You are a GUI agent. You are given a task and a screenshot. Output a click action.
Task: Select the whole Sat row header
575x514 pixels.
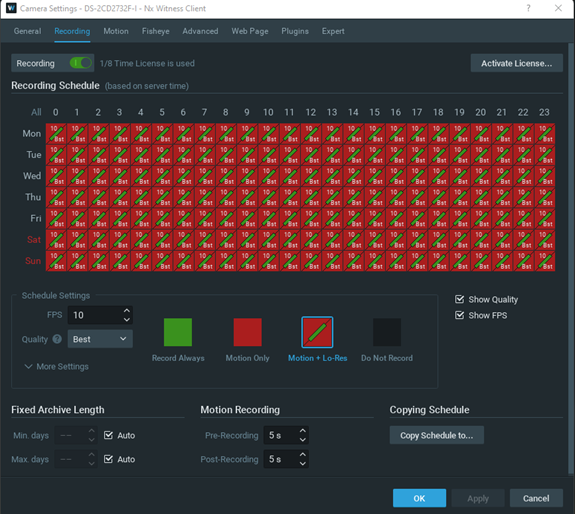pyautogui.click(x=34, y=240)
